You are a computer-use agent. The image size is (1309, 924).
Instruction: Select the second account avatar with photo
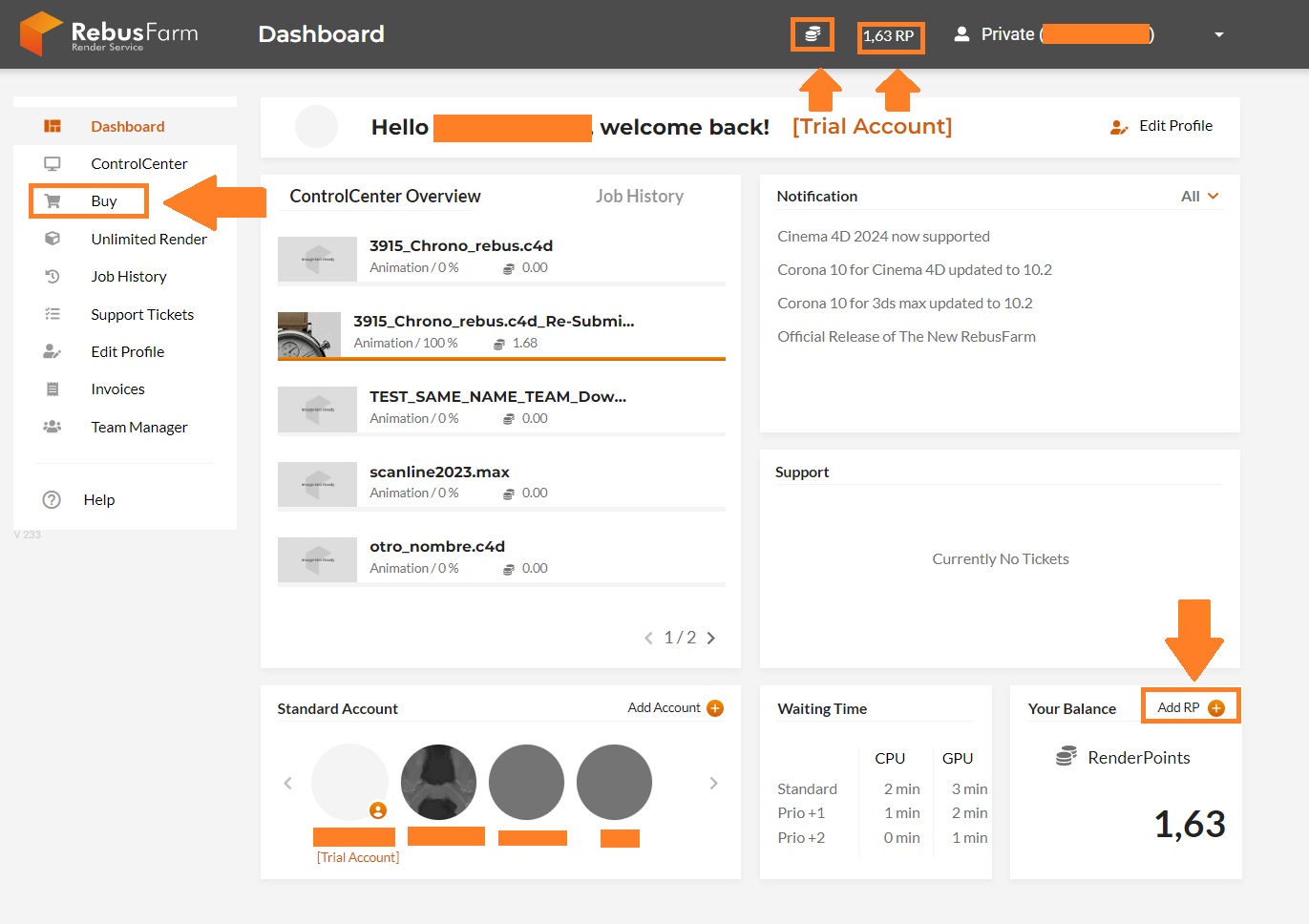click(439, 783)
